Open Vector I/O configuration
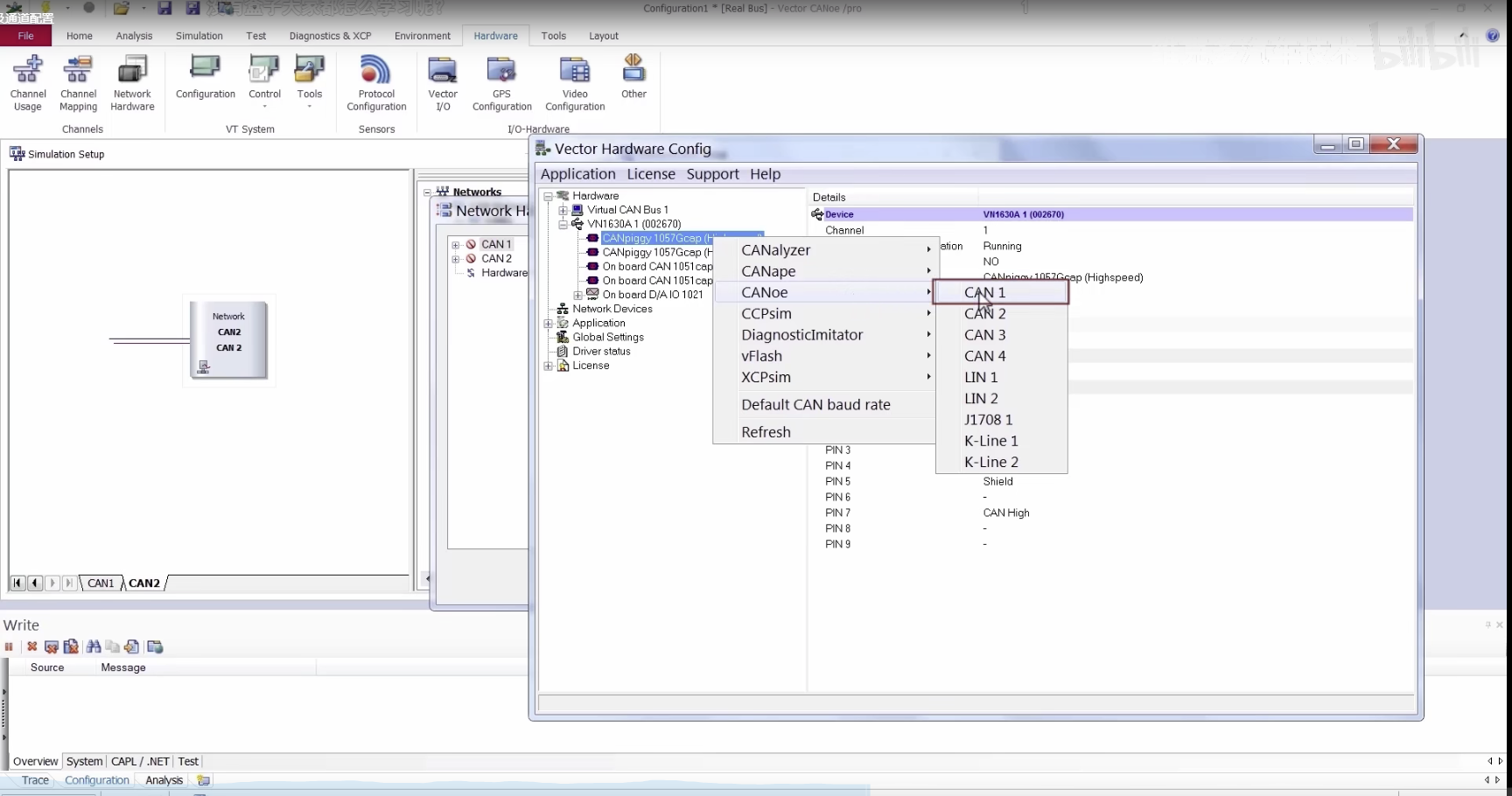This screenshot has height=796, width=1512. click(443, 83)
